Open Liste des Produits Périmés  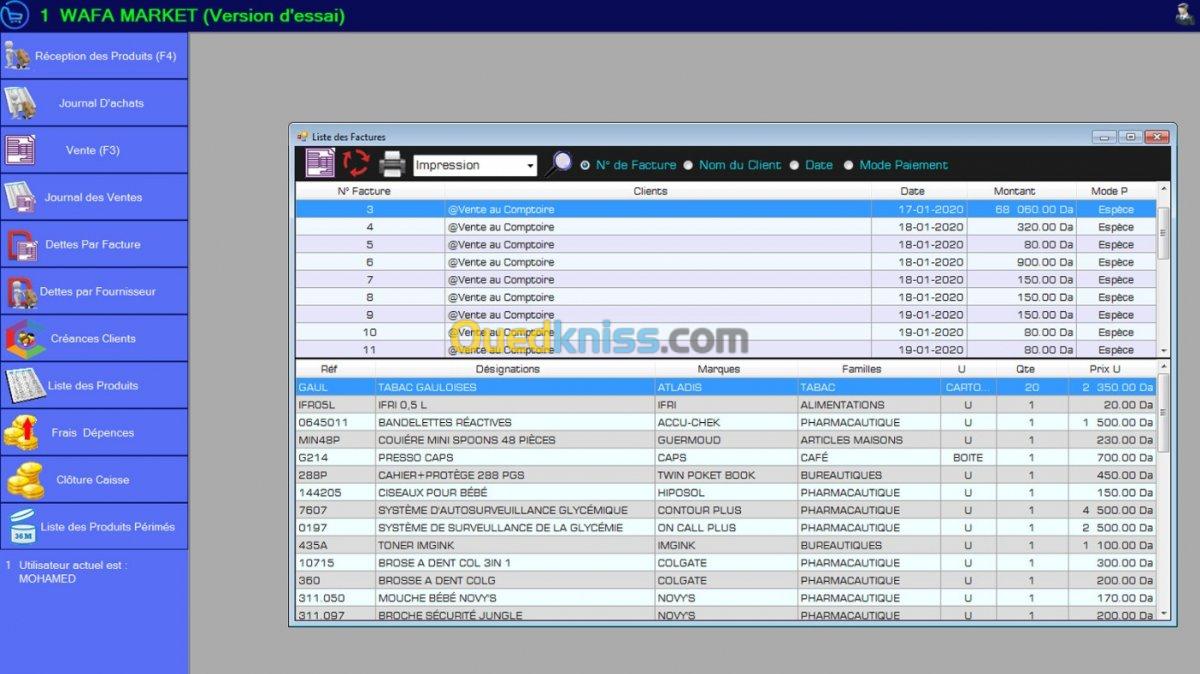click(94, 527)
